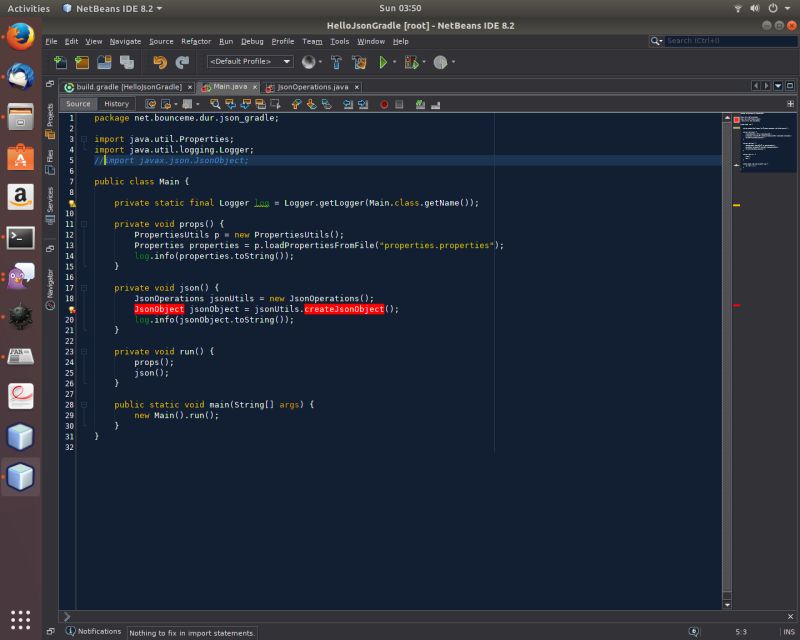Click the Toggle Bookmark icon
This screenshot has width=800, height=640.
tap(327, 104)
